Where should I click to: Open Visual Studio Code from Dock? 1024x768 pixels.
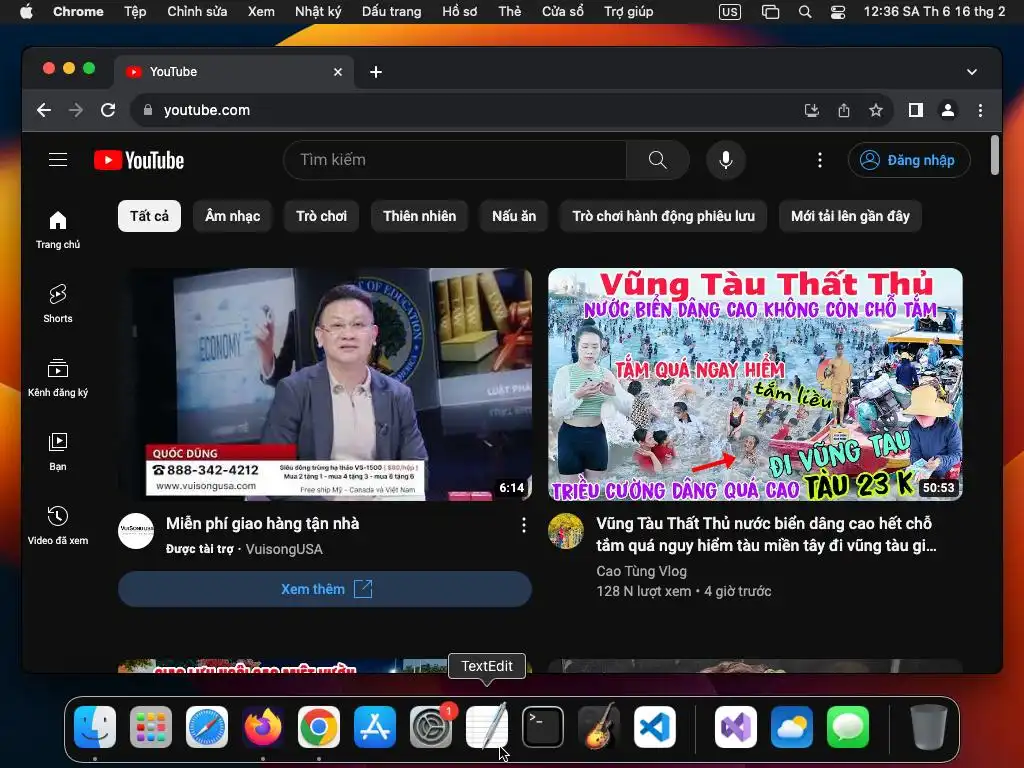(x=655, y=726)
